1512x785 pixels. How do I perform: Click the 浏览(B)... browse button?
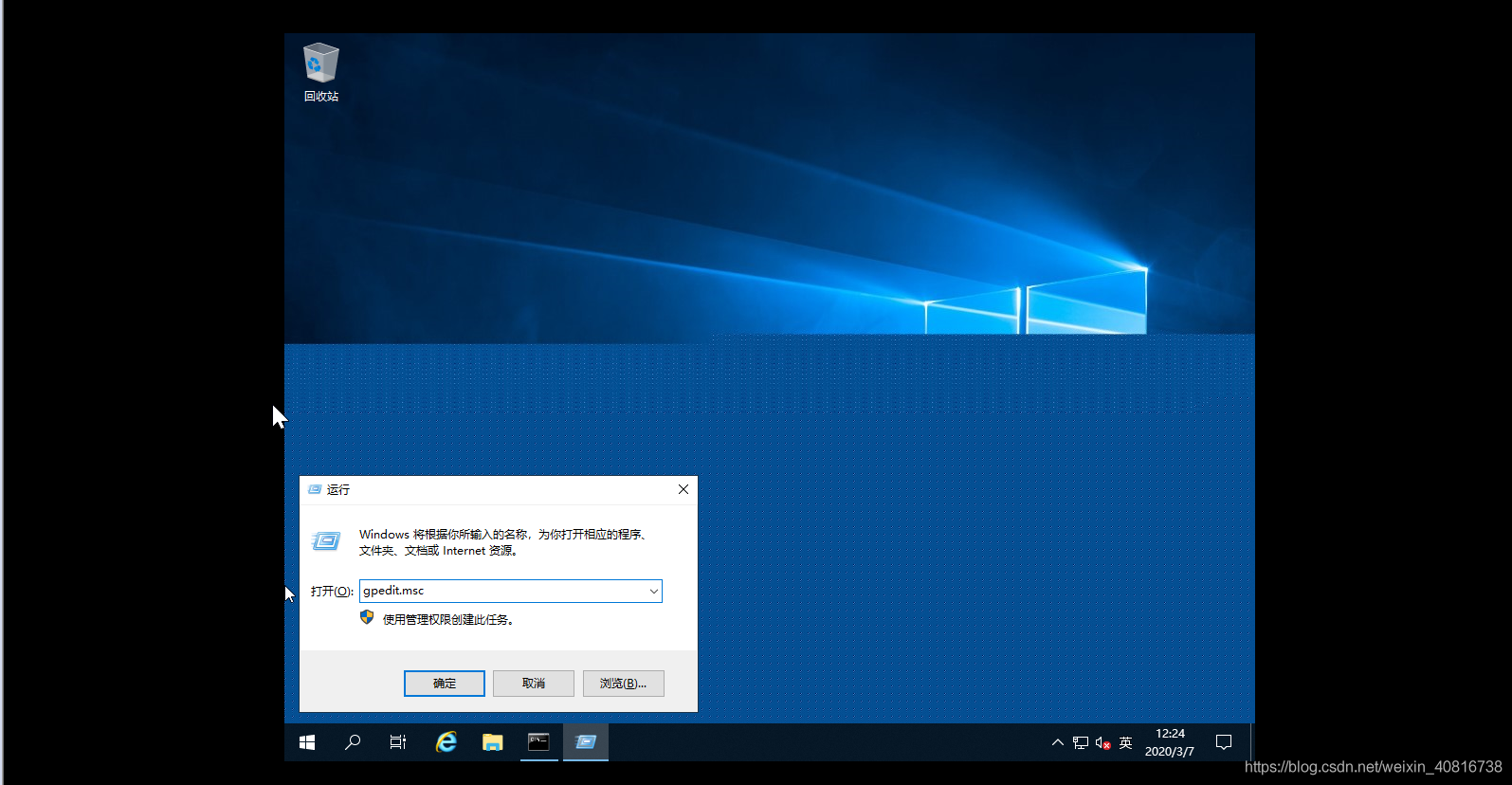[623, 684]
